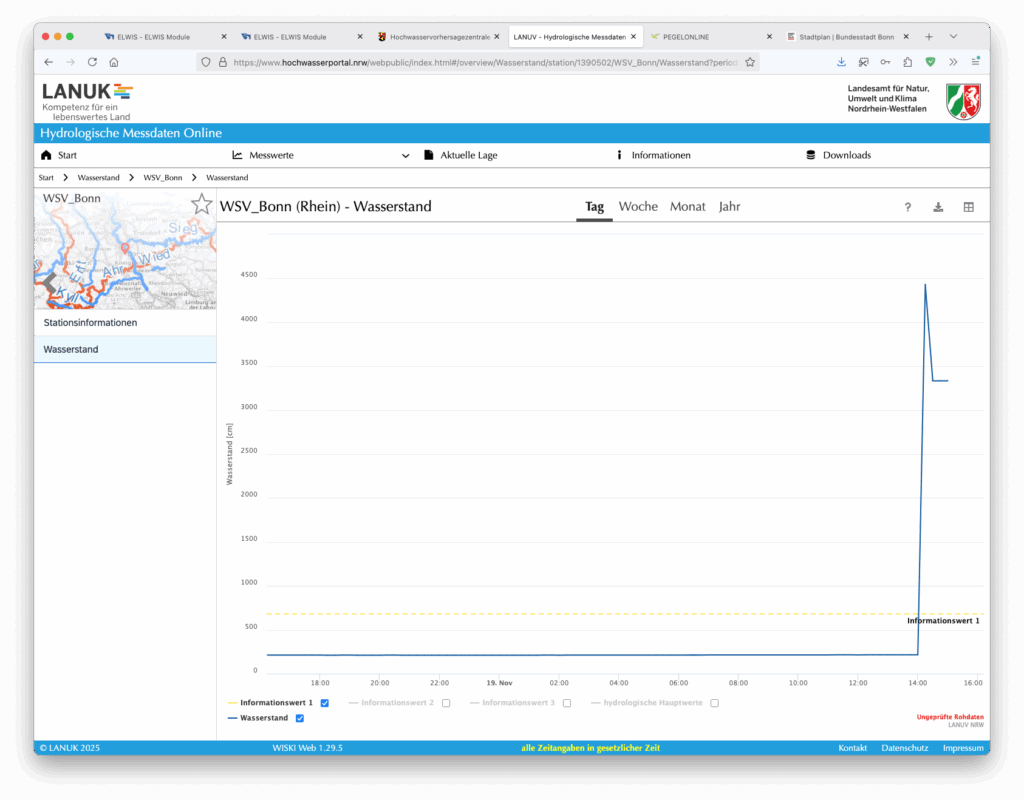Open the browser application menu

click(x=975, y=62)
